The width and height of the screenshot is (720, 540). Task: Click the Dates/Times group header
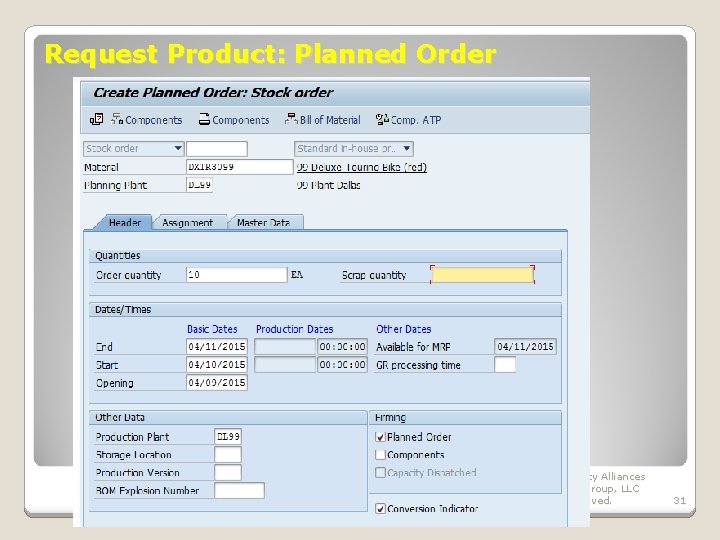(325, 310)
